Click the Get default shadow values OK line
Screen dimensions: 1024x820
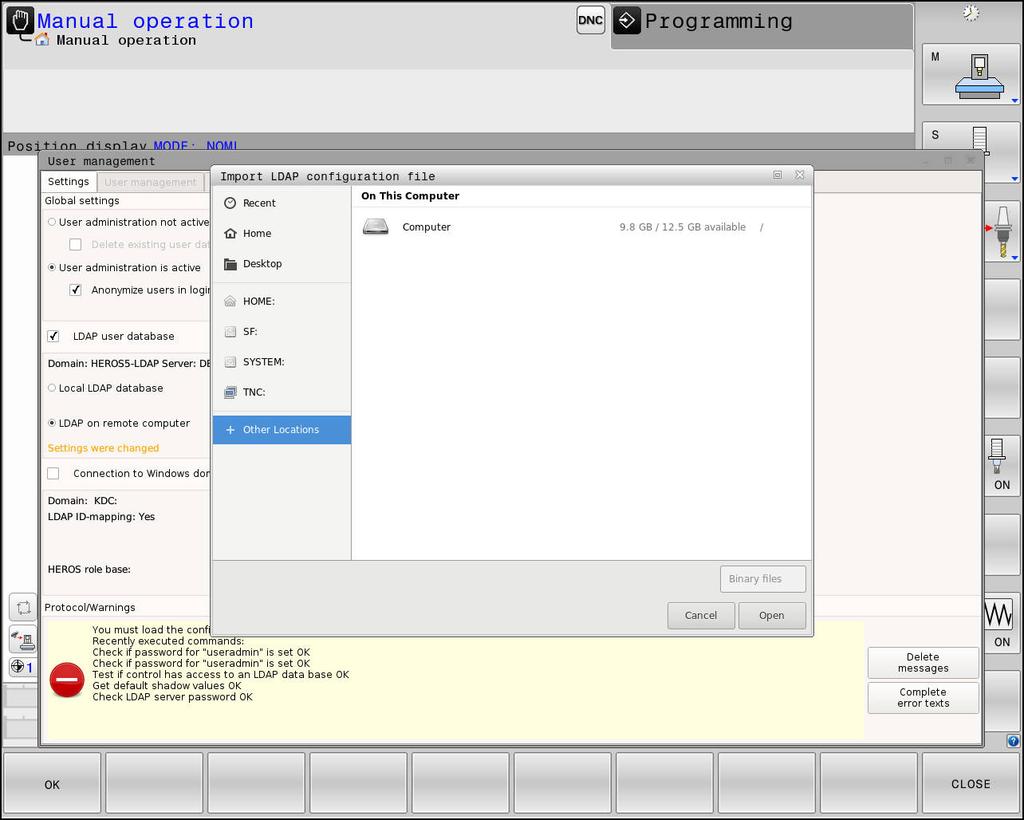pos(167,686)
